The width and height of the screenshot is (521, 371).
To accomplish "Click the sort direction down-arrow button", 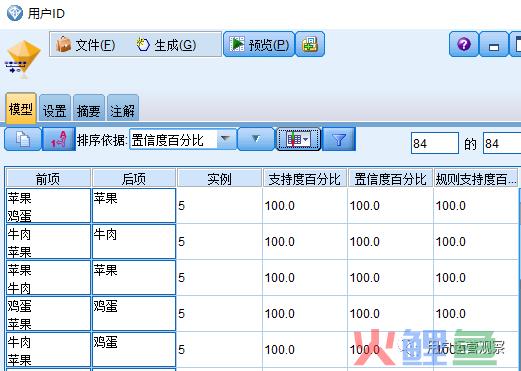I will click(256, 139).
